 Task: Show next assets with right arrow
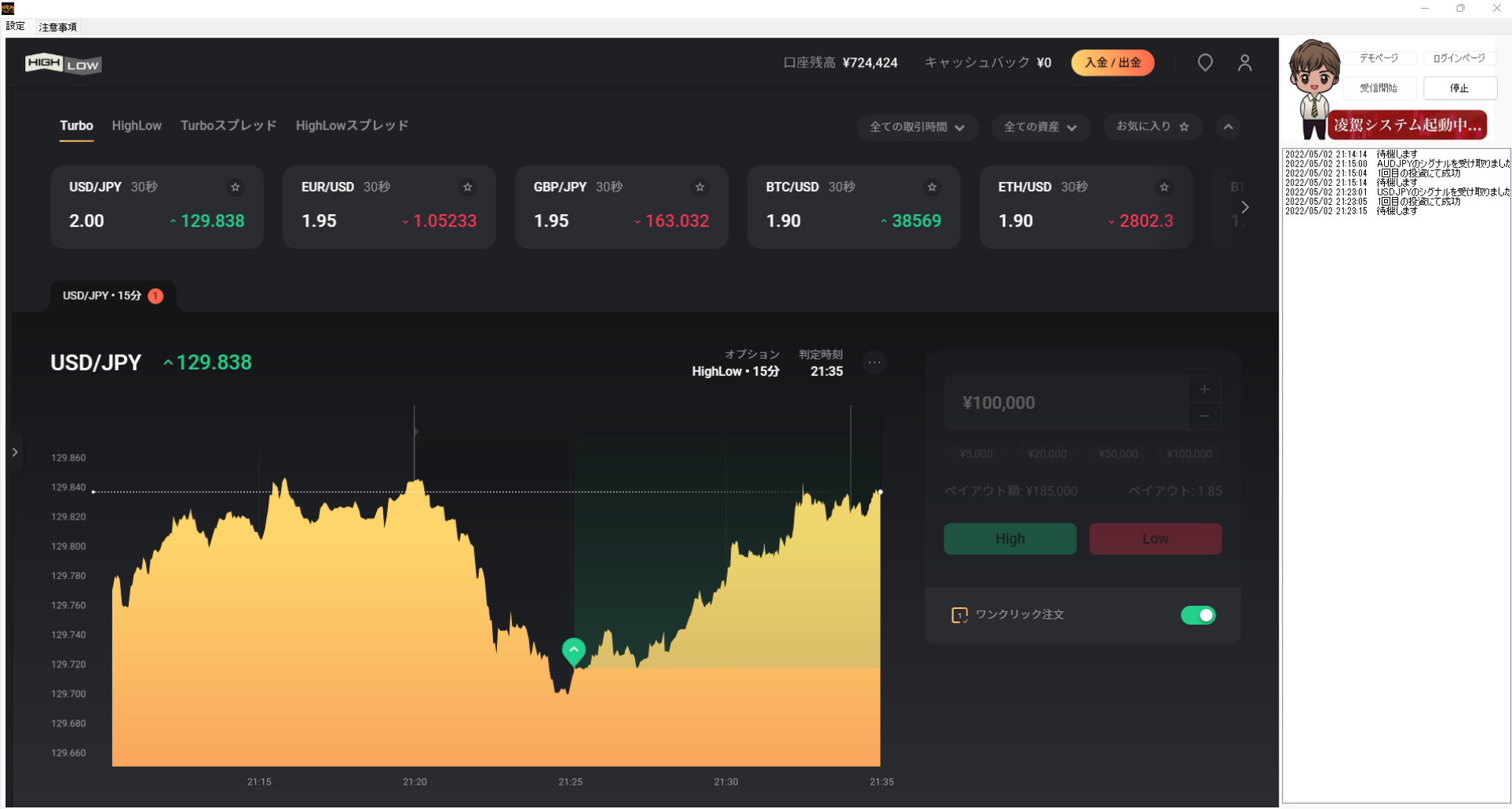tap(1245, 207)
